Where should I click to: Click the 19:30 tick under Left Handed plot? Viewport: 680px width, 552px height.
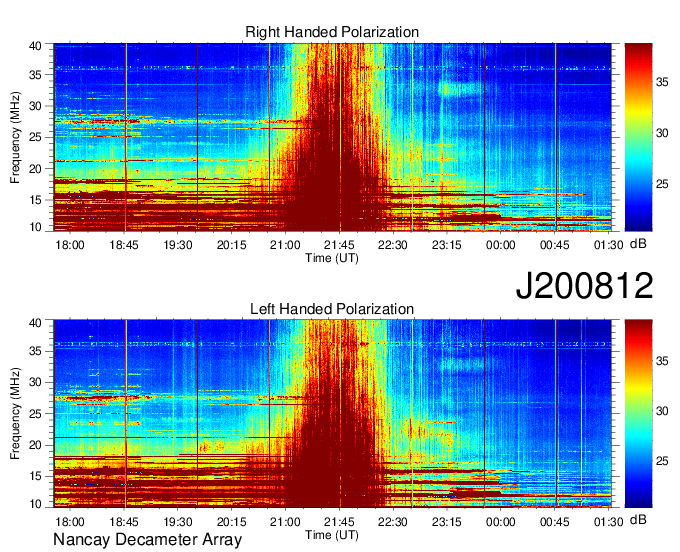(178, 522)
